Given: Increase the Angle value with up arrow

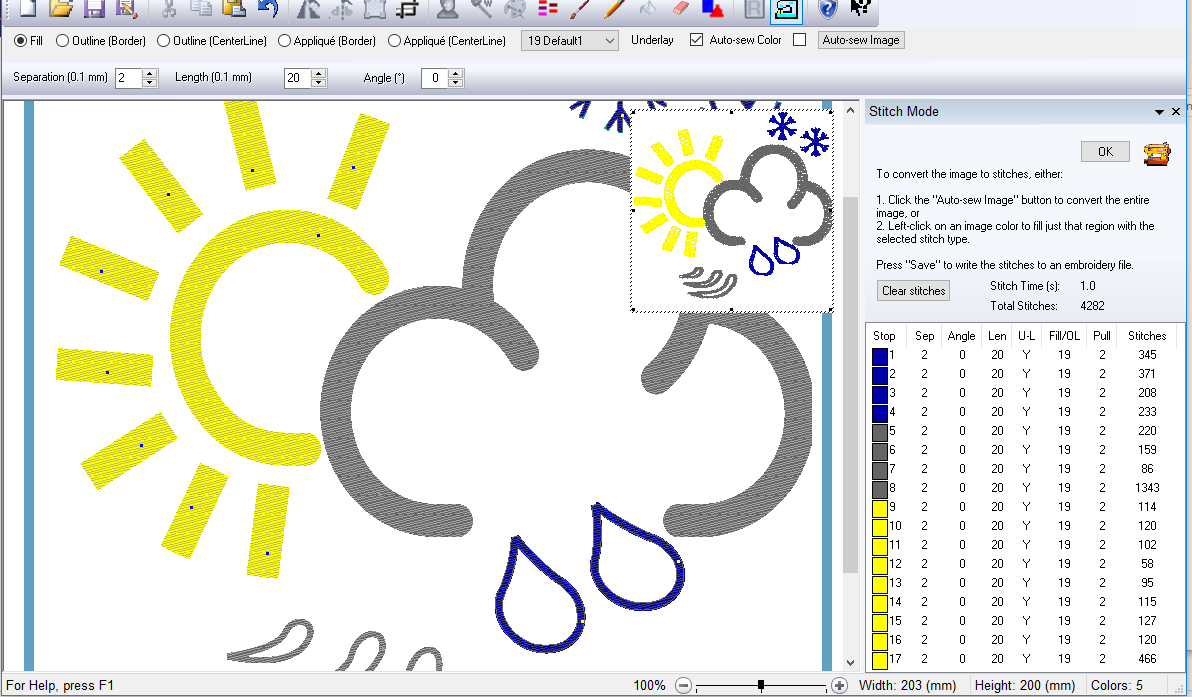Looking at the screenshot, I should [455, 74].
